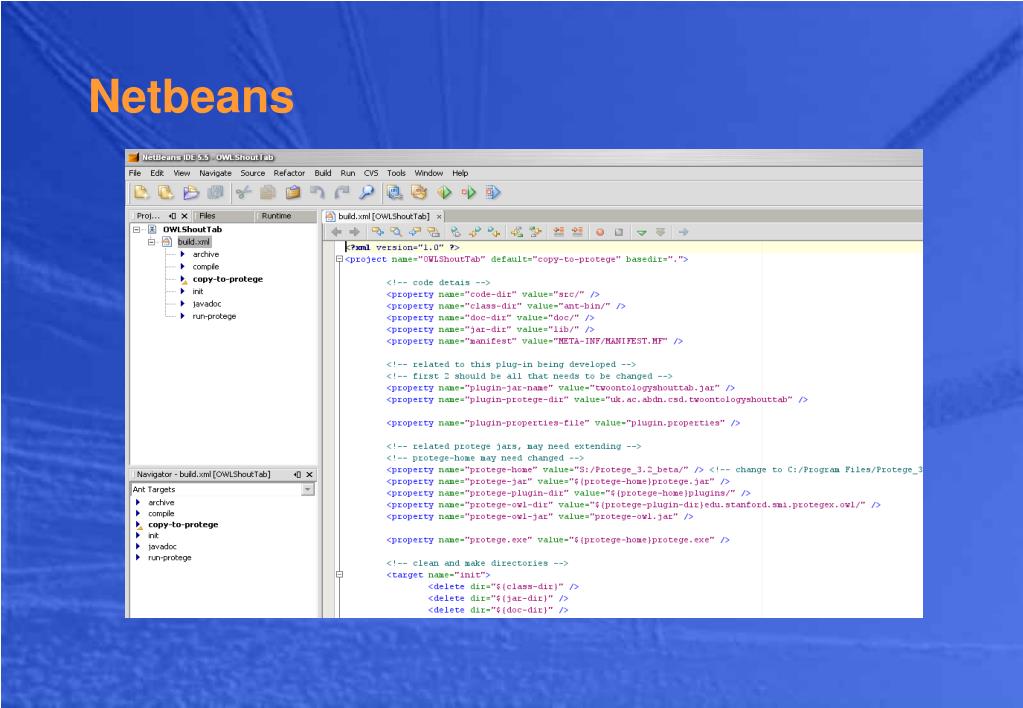Click the Toggle Bookmark icon in editor toolbar
The image size is (1023, 708).
point(455,232)
